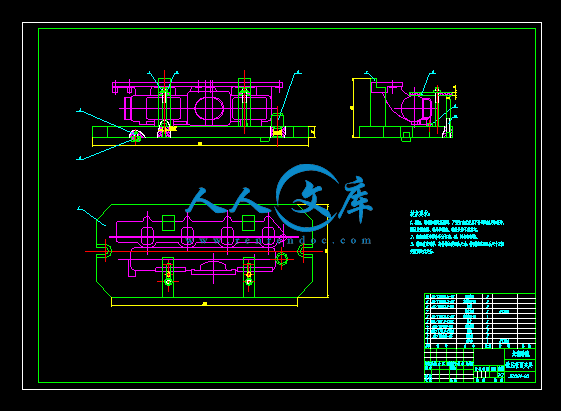
Task: Click the yellow length dimension under top view
Action: [204, 303]
